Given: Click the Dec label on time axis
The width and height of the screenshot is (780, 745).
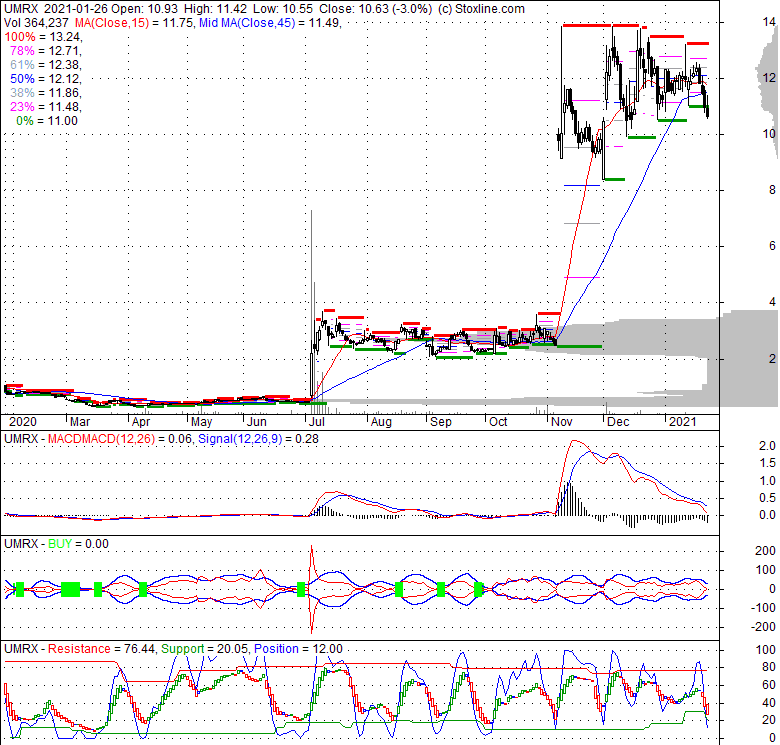Looking at the screenshot, I should pos(618,422).
